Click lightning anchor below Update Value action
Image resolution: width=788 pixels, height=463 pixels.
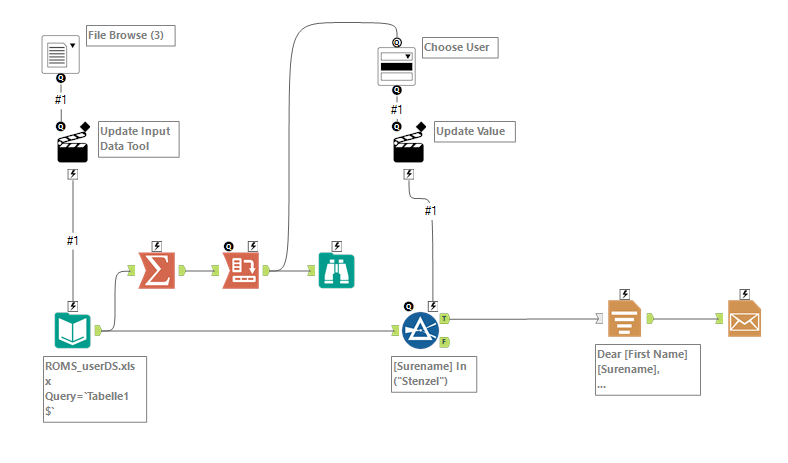[x=409, y=174]
